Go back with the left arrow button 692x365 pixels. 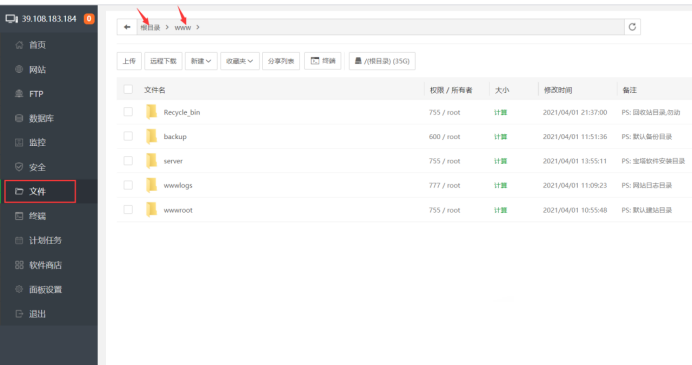click(x=127, y=27)
